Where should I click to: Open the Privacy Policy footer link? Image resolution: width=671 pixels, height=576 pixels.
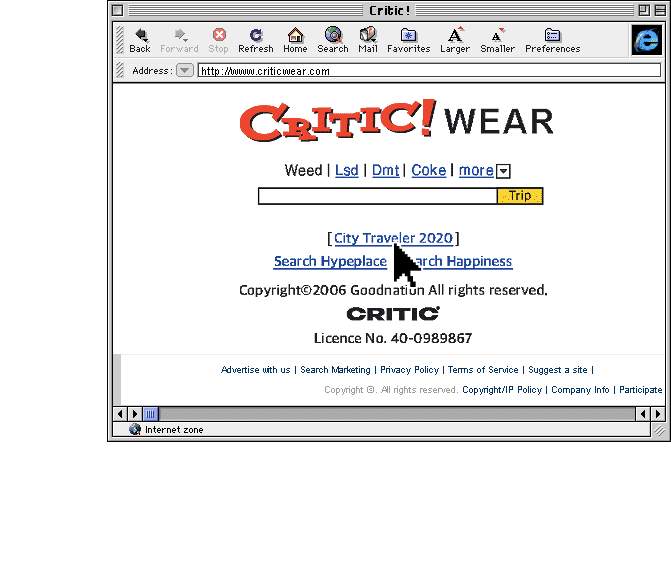click(409, 370)
